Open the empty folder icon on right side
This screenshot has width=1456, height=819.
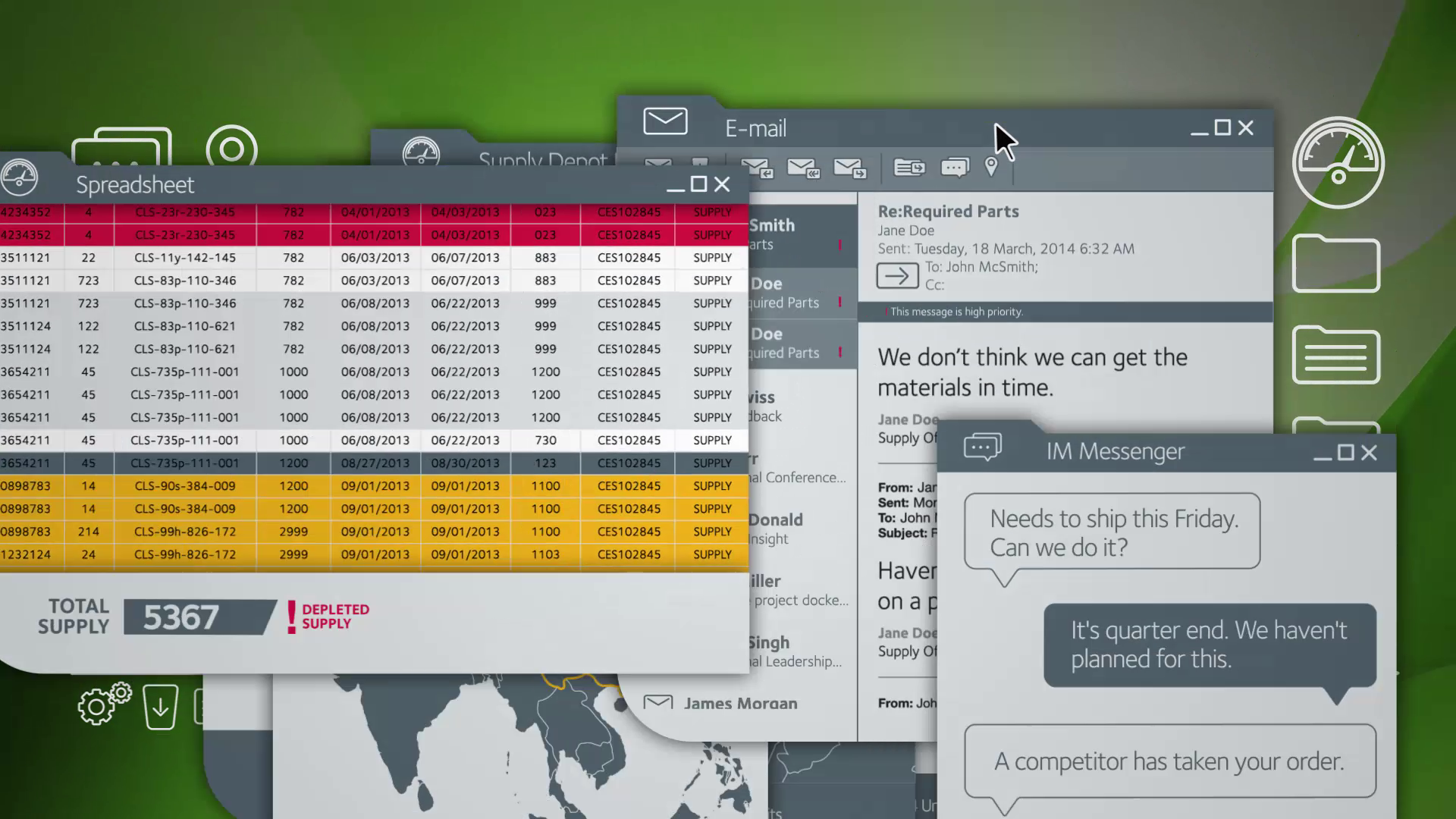click(x=1335, y=263)
